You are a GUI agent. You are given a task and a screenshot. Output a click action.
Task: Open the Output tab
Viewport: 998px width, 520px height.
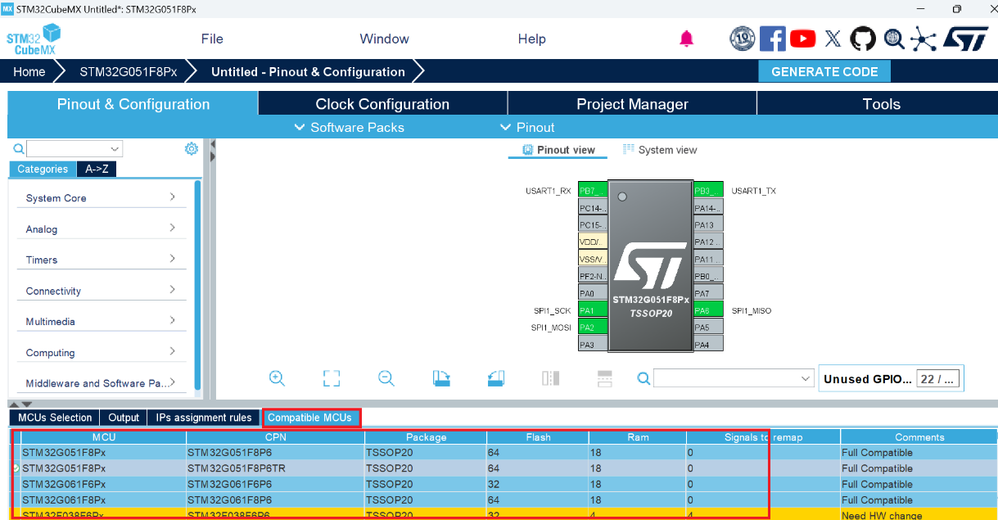[x=123, y=418]
